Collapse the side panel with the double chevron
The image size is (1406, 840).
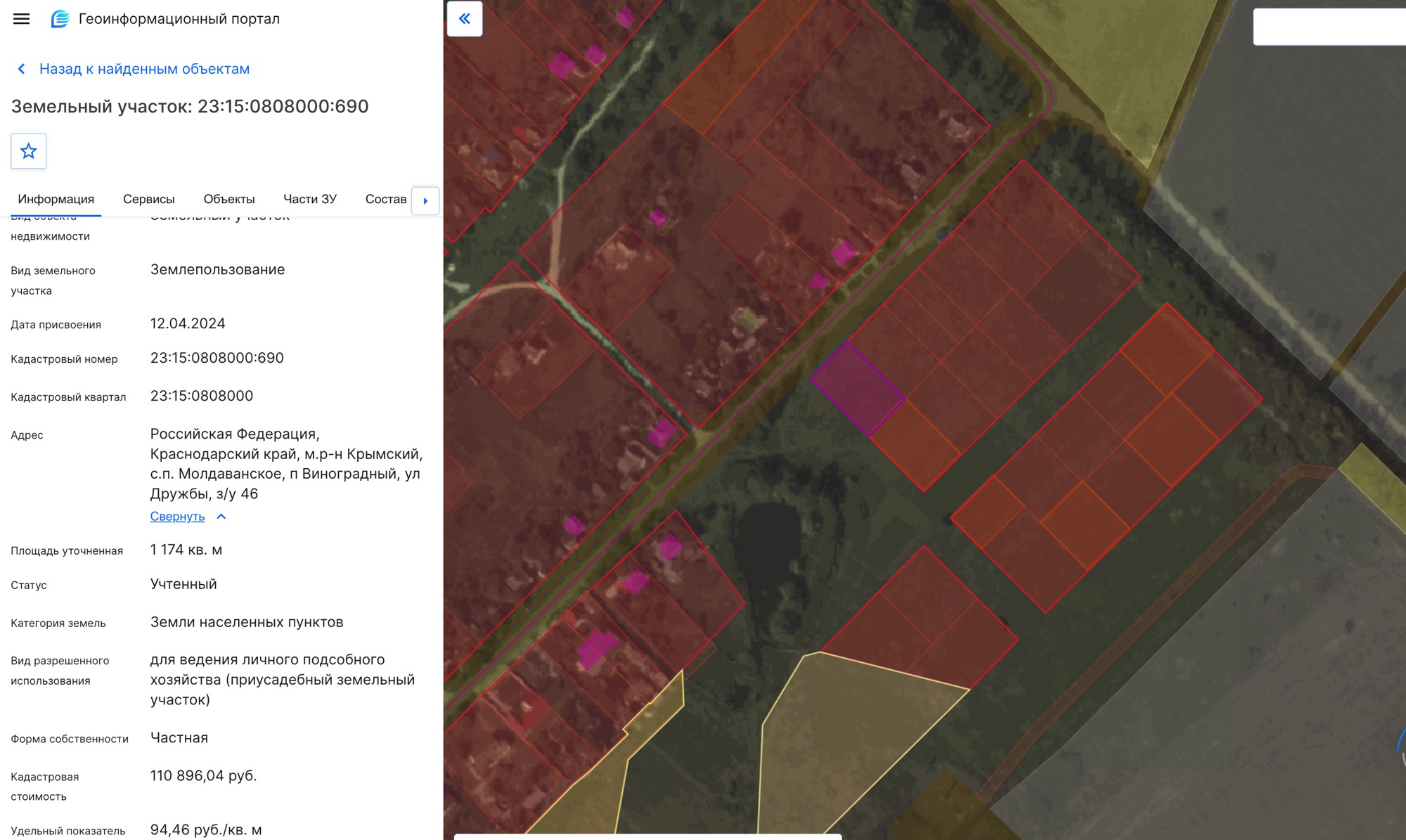click(x=465, y=19)
